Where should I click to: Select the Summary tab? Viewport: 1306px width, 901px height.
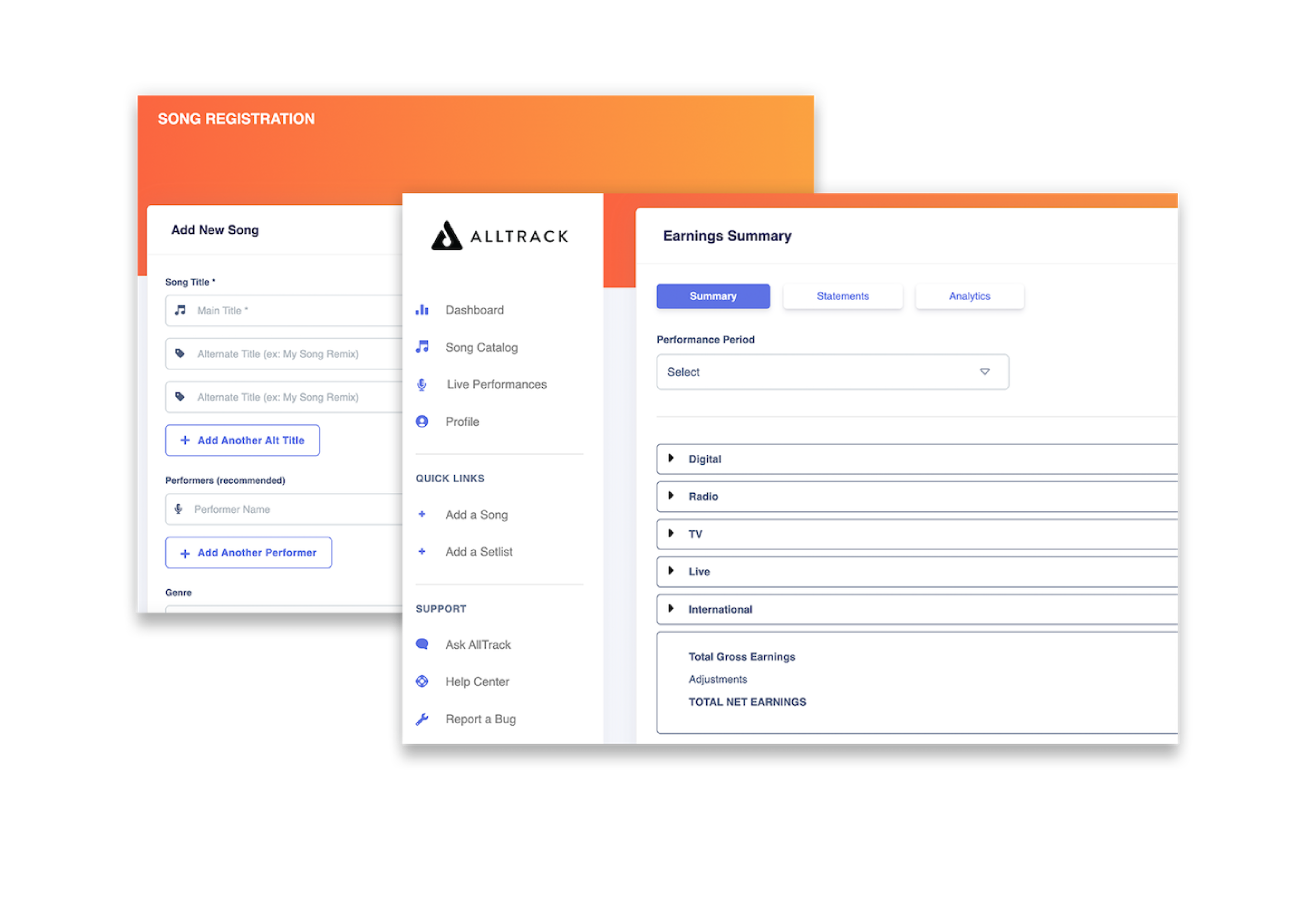click(713, 296)
